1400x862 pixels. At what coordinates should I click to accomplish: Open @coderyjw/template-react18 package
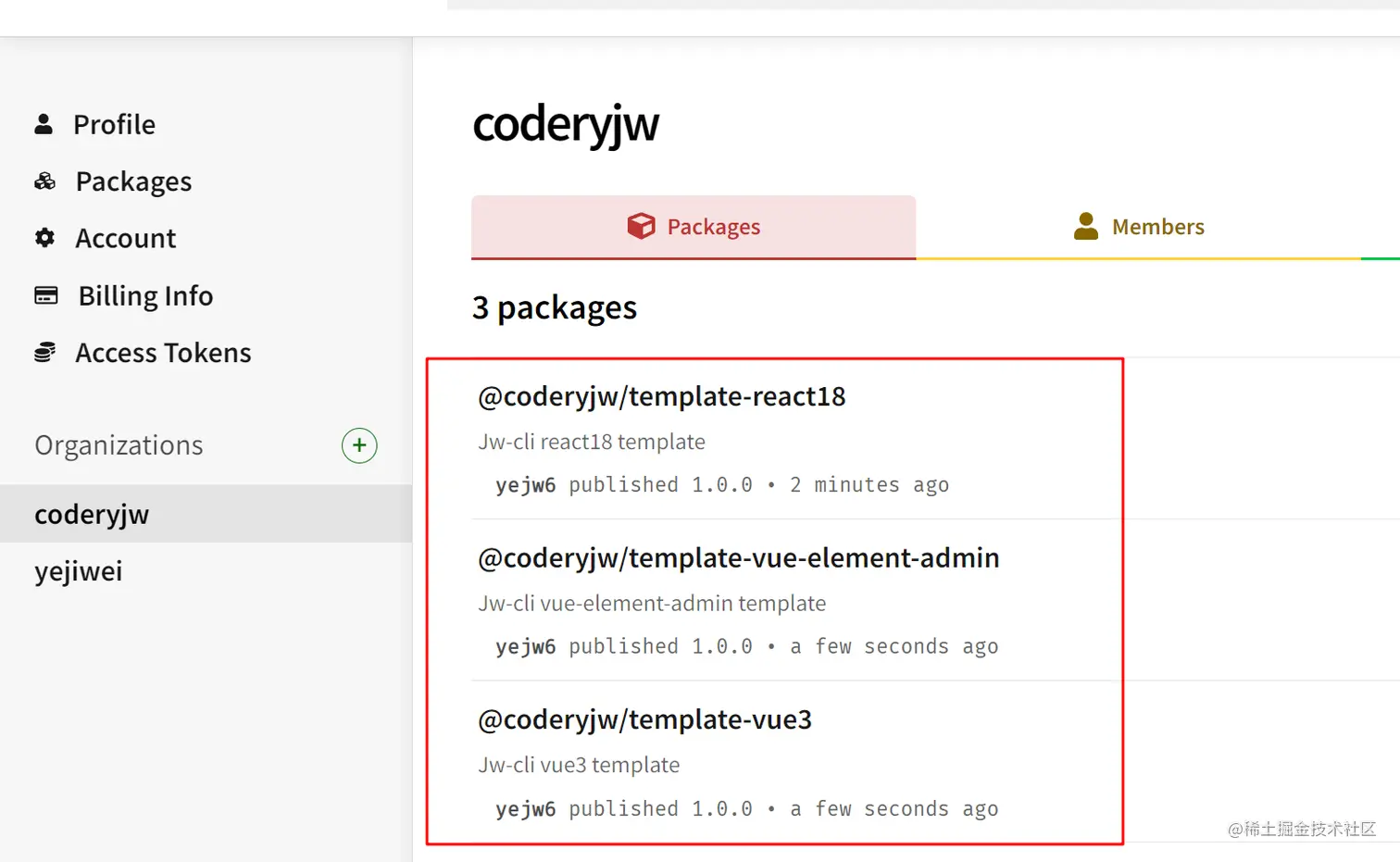[661, 396]
